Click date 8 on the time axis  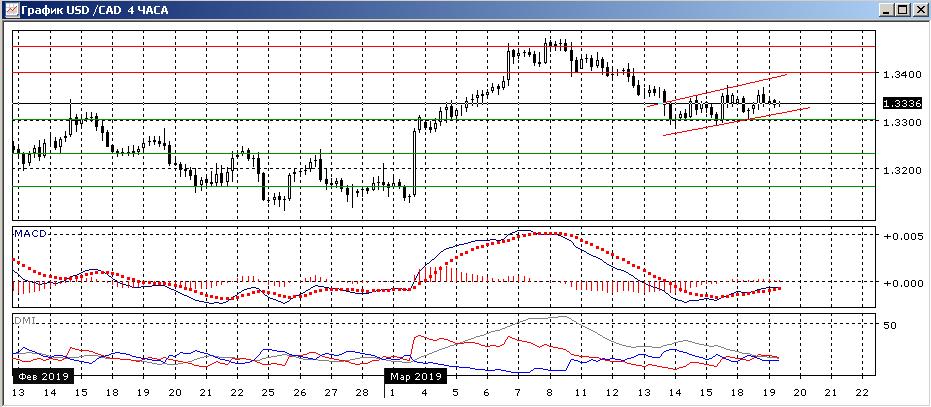tap(548, 394)
